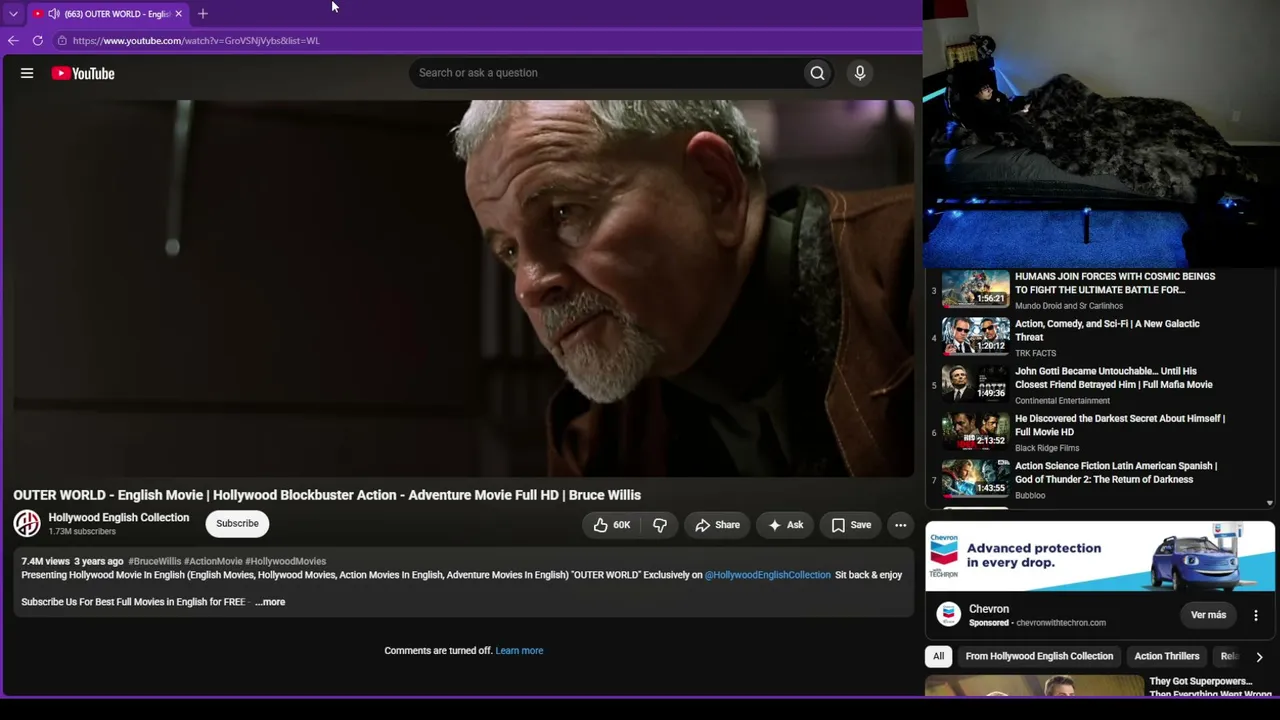The width and height of the screenshot is (1280, 720).
Task: Mute the OUTER WORLD tab audio
Action: pos(54,14)
